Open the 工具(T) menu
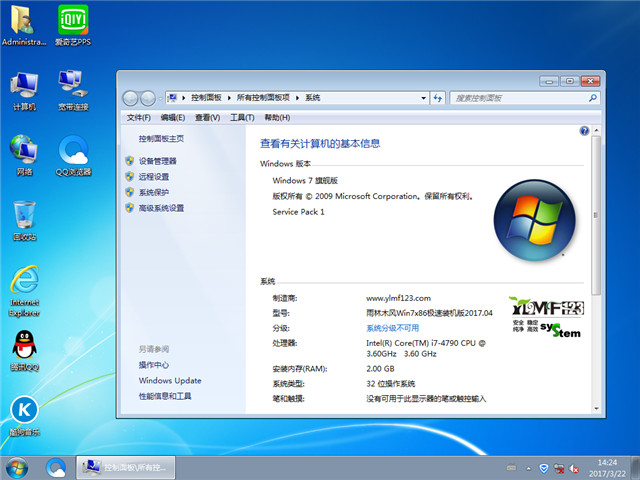The width and height of the screenshot is (640, 480). click(x=242, y=118)
